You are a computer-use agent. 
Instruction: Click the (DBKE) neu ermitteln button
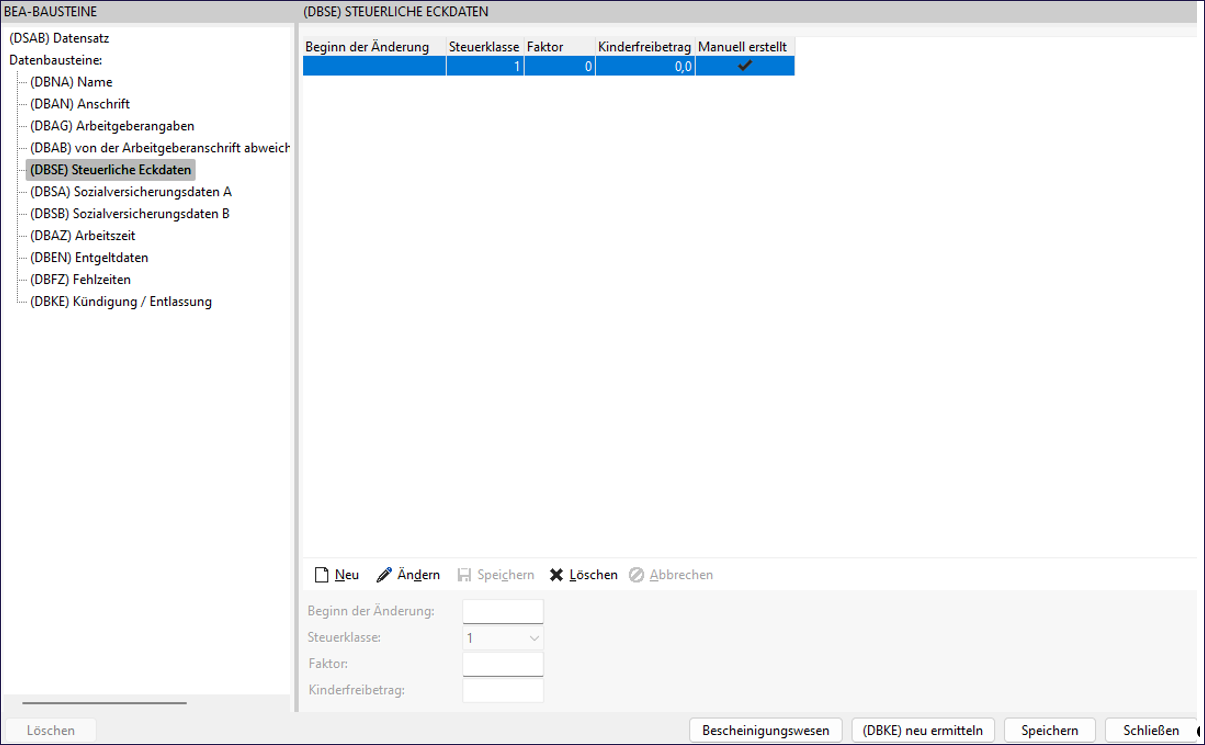pyautogui.click(x=923, y=730)
